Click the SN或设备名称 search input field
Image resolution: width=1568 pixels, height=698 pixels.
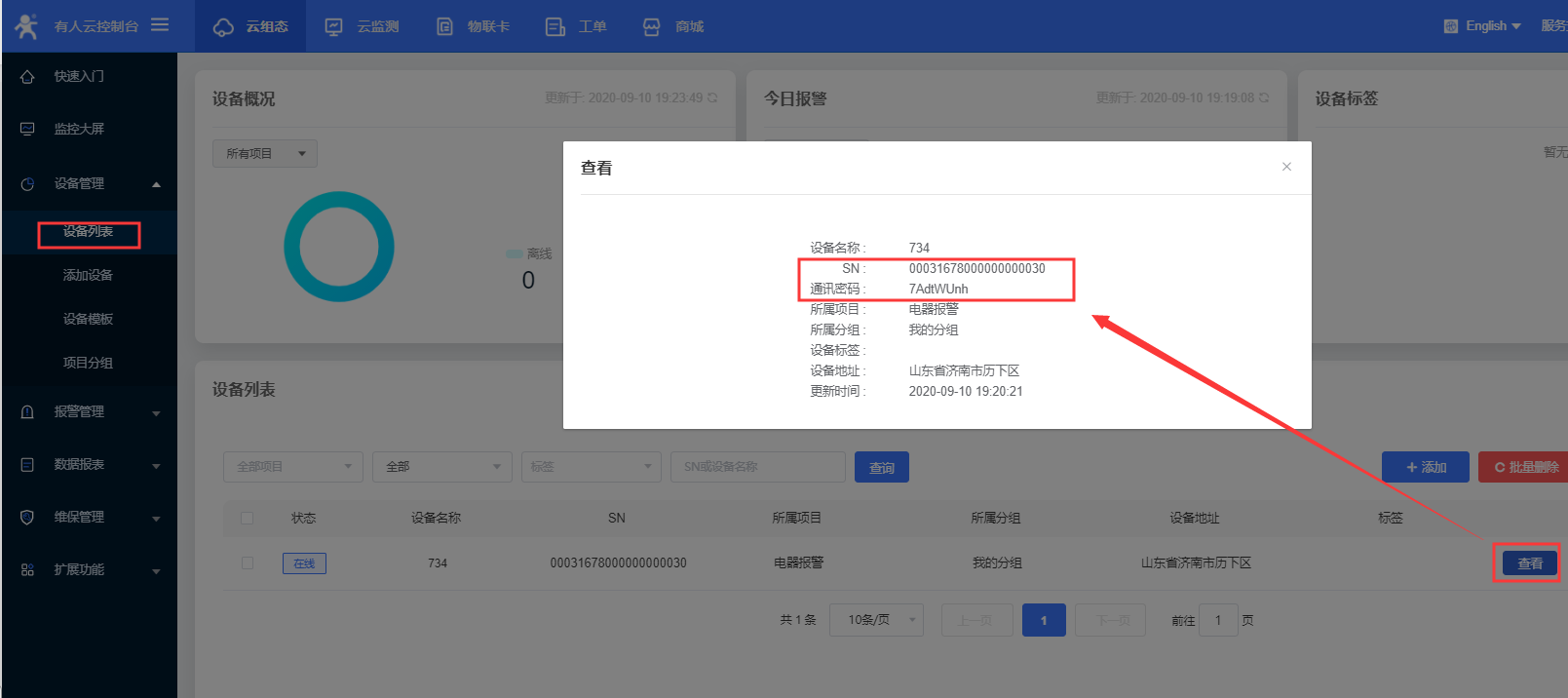(757, 467)
